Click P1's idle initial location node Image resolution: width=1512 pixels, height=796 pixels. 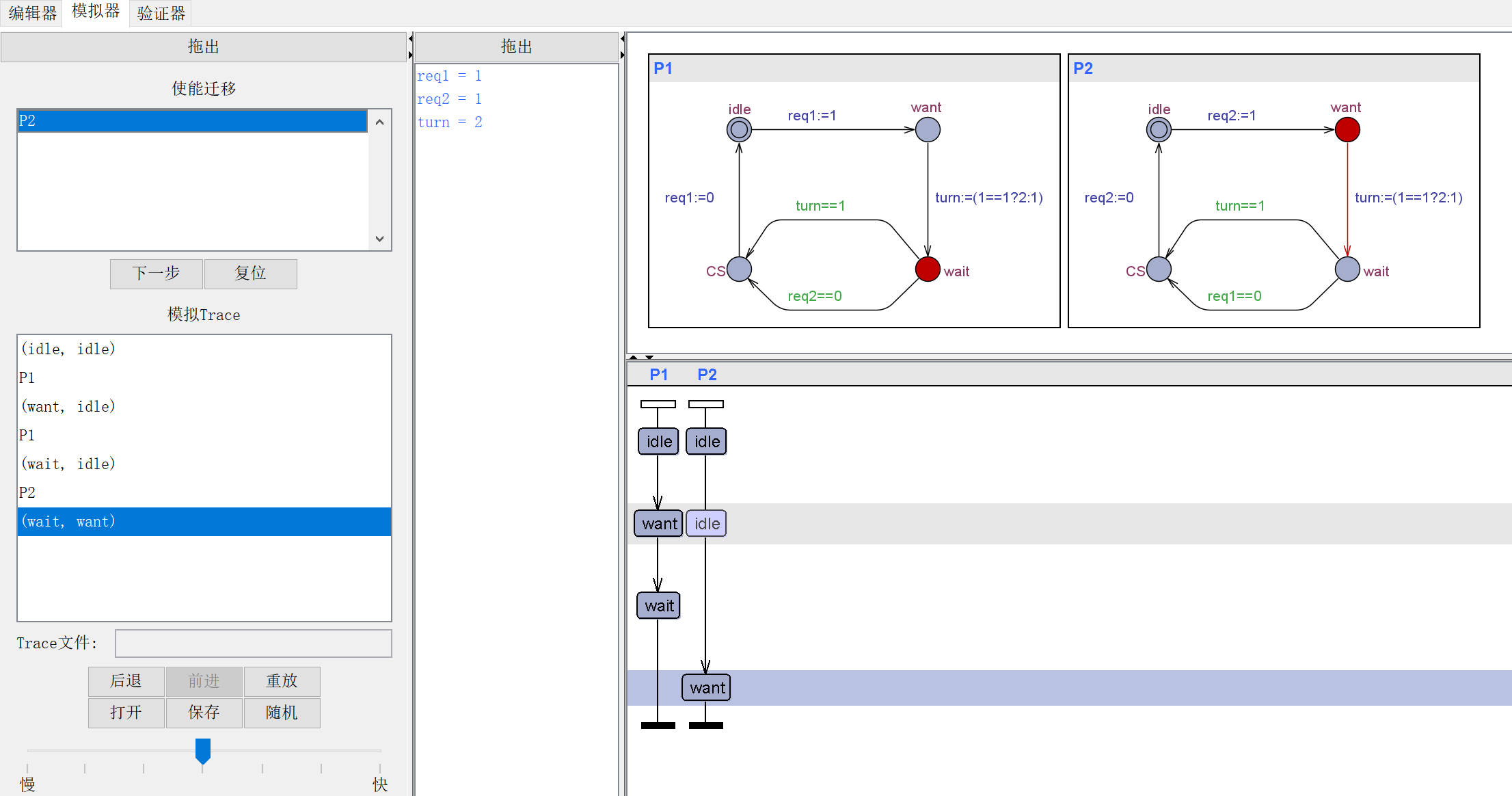coord(739,129)
